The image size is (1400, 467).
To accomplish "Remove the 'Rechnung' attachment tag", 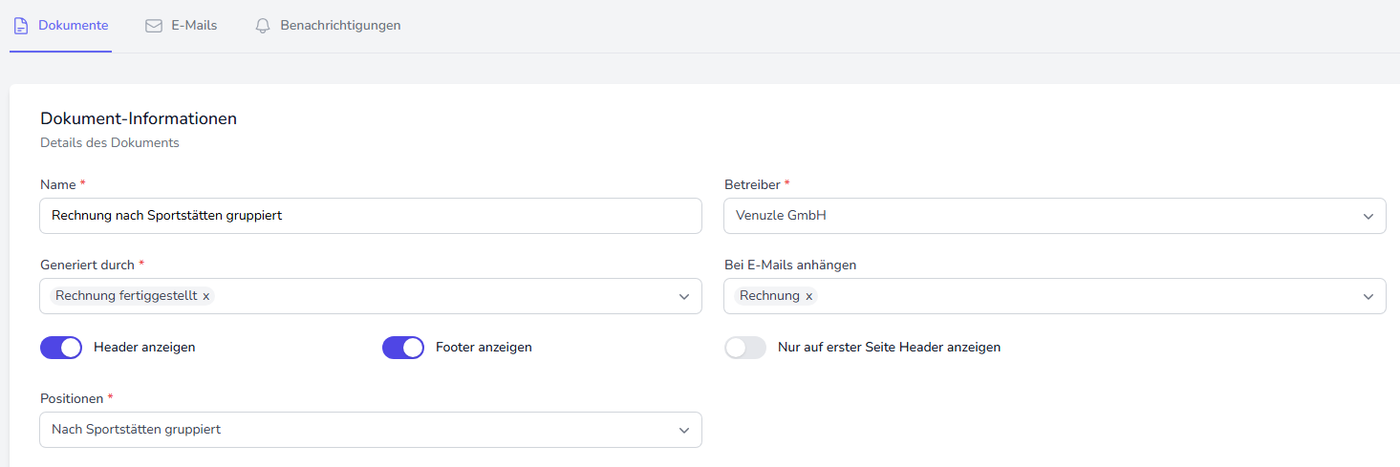I will click(x=809, y=296).
